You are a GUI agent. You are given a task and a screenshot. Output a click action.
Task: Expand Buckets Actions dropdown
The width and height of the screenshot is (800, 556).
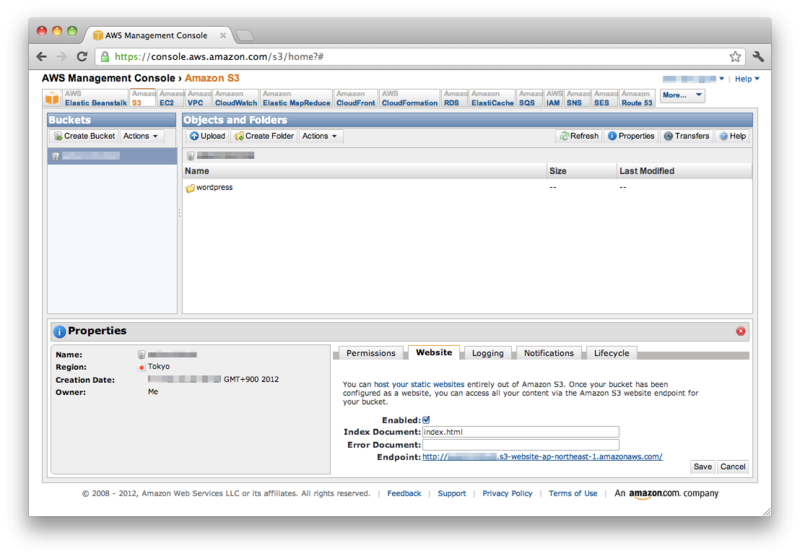tap(140, 136)
